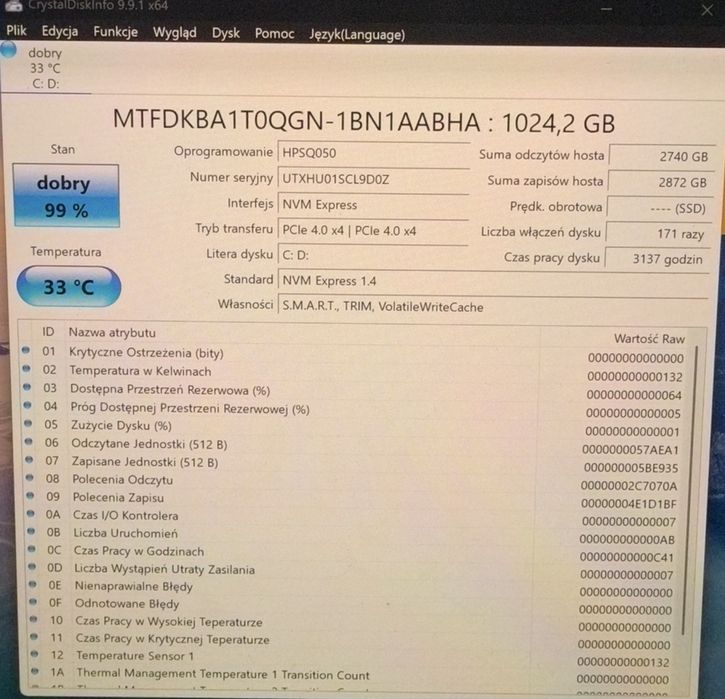Click the blue status orb of the C: D: disk
The width and height of the screenshot is (725, 699).
click(x=8, y=49)
